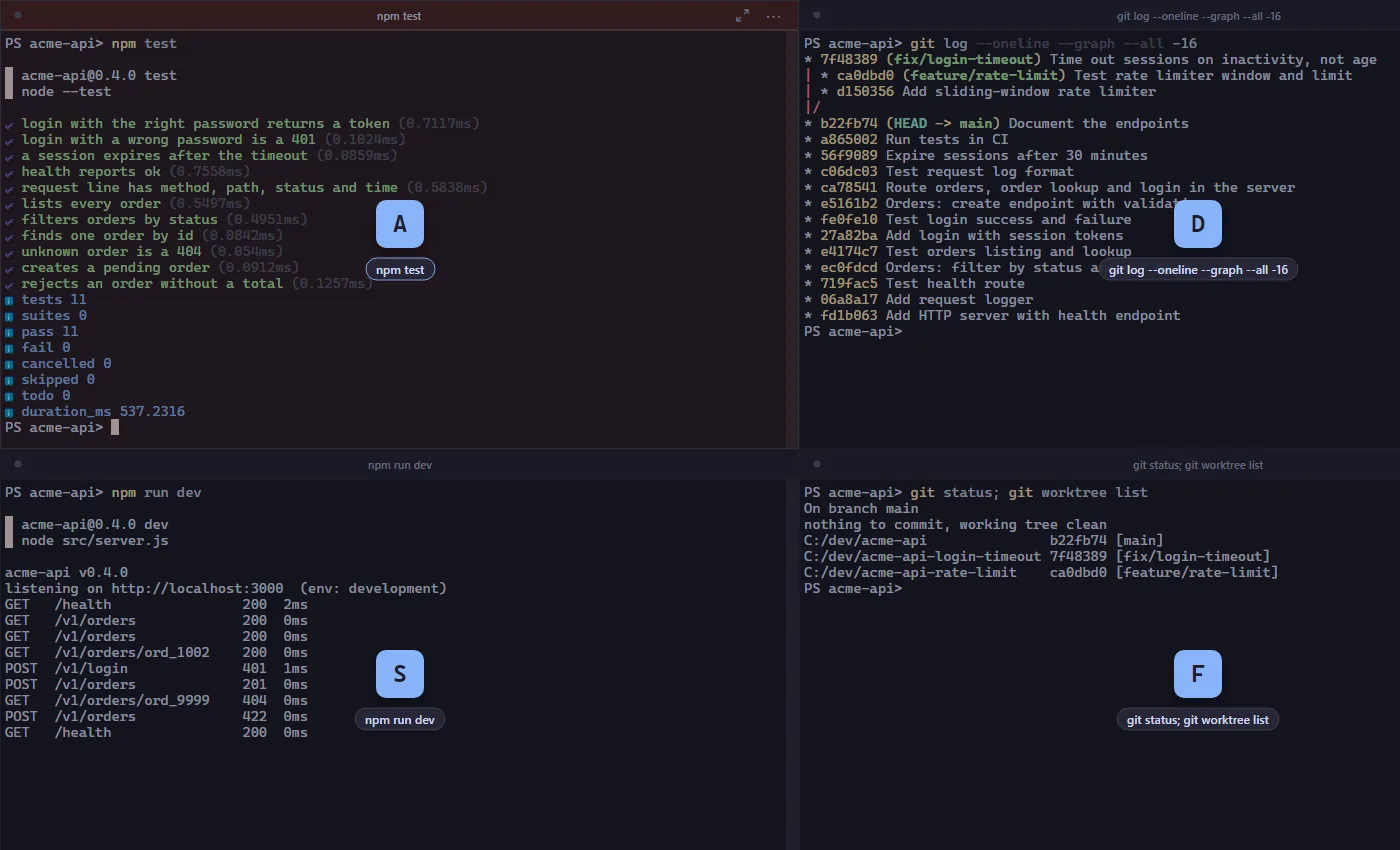
Task: Click commit 'a865002 Run tests in CI'
Action: click(914, 140)
